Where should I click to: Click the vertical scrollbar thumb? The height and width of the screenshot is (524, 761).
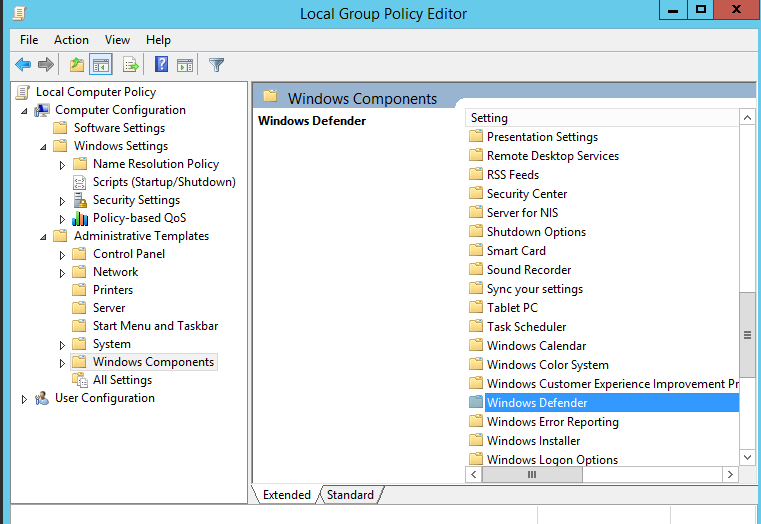747,335
